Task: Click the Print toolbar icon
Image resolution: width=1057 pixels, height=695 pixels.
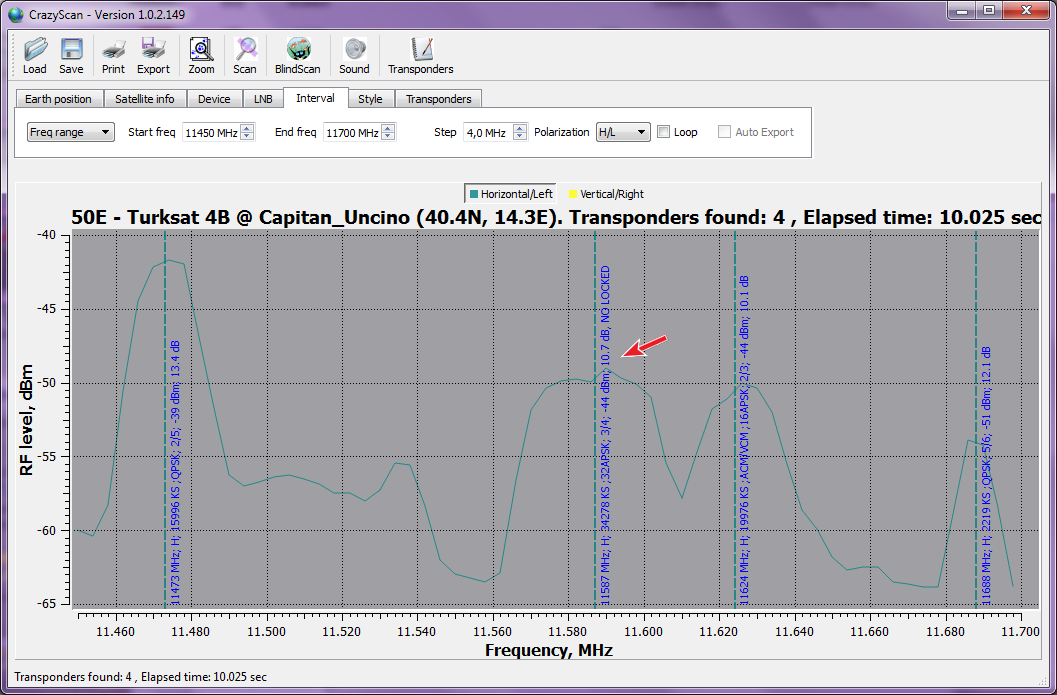Action: click(113, 50)
